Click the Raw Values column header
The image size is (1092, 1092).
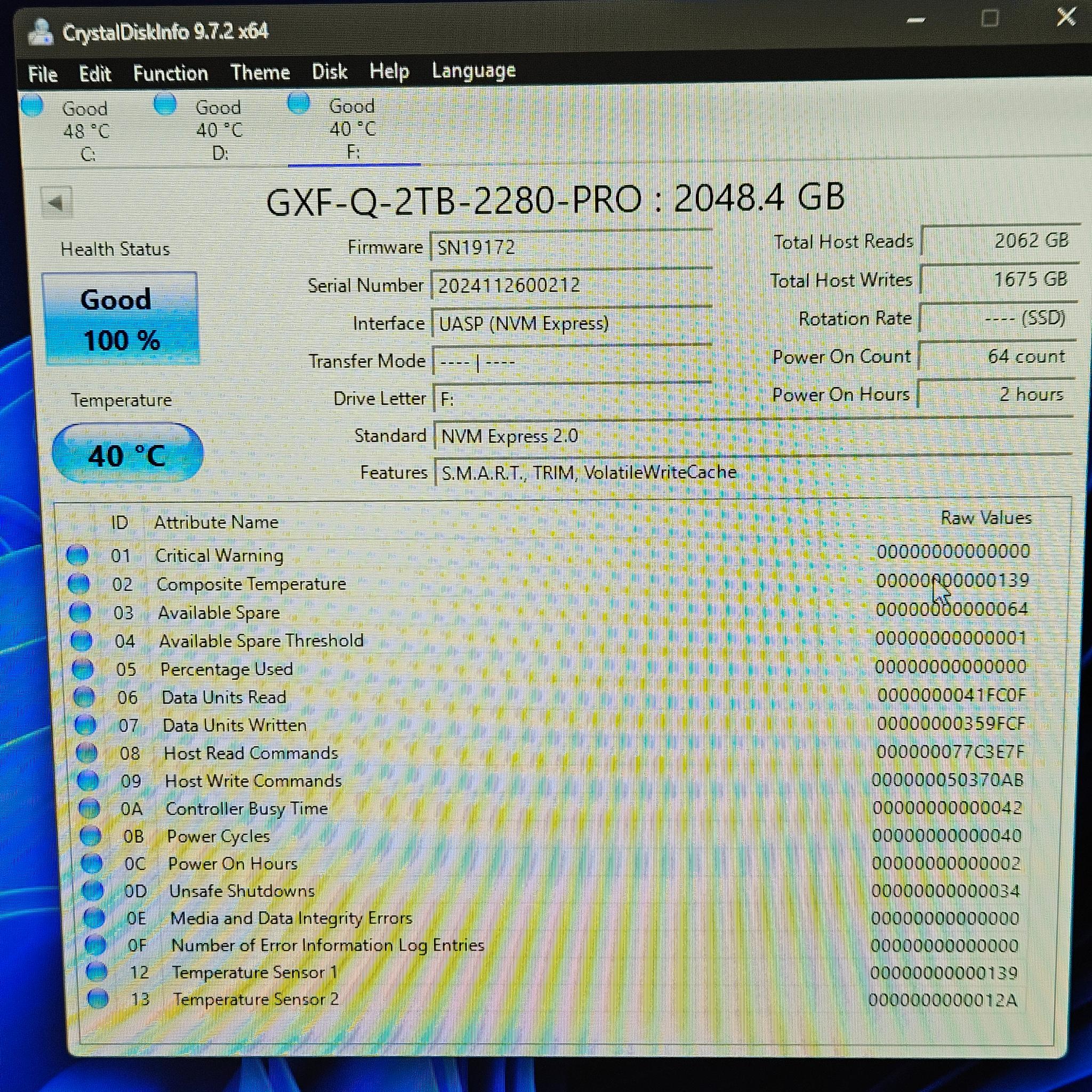point(986,517)
